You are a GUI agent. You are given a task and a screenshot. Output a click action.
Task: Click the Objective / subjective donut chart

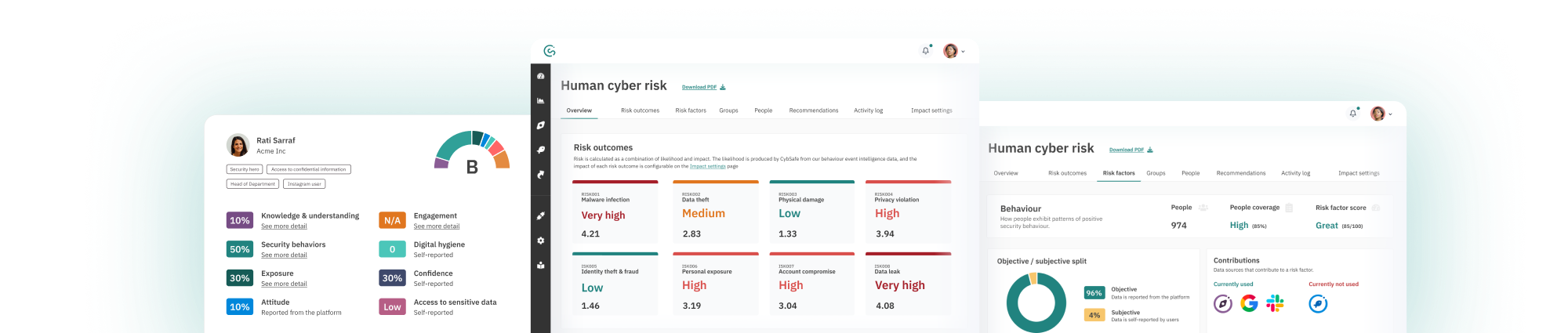[1036, 302]
